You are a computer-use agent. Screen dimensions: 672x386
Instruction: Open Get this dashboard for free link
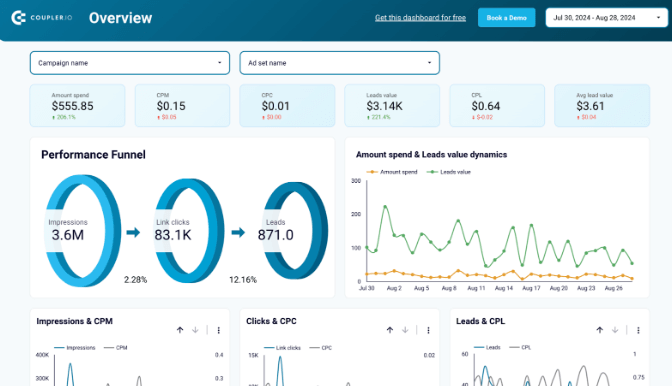[x=420, y=18]
